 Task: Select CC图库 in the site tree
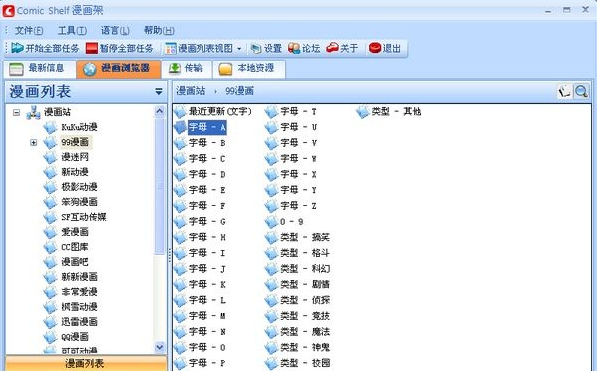pos(75,247)
